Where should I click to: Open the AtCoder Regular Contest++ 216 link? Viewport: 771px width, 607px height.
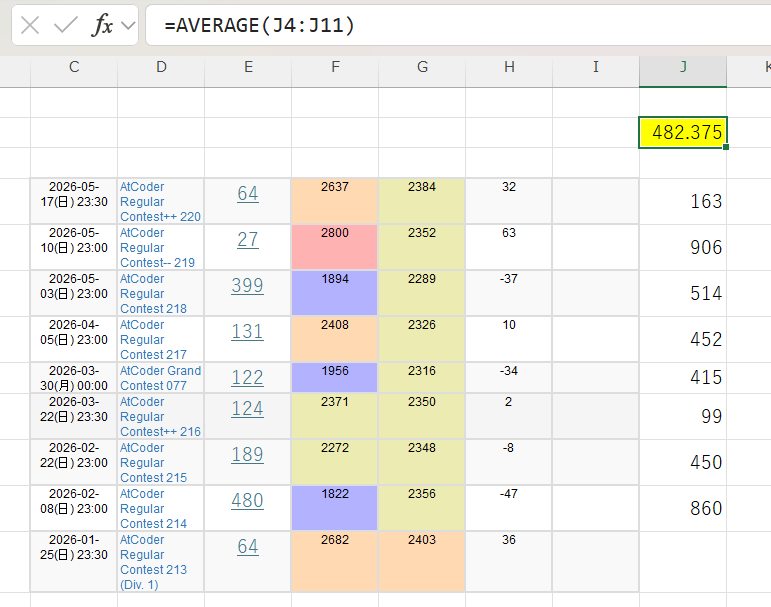pyautogui.click(x=160, y=417)
